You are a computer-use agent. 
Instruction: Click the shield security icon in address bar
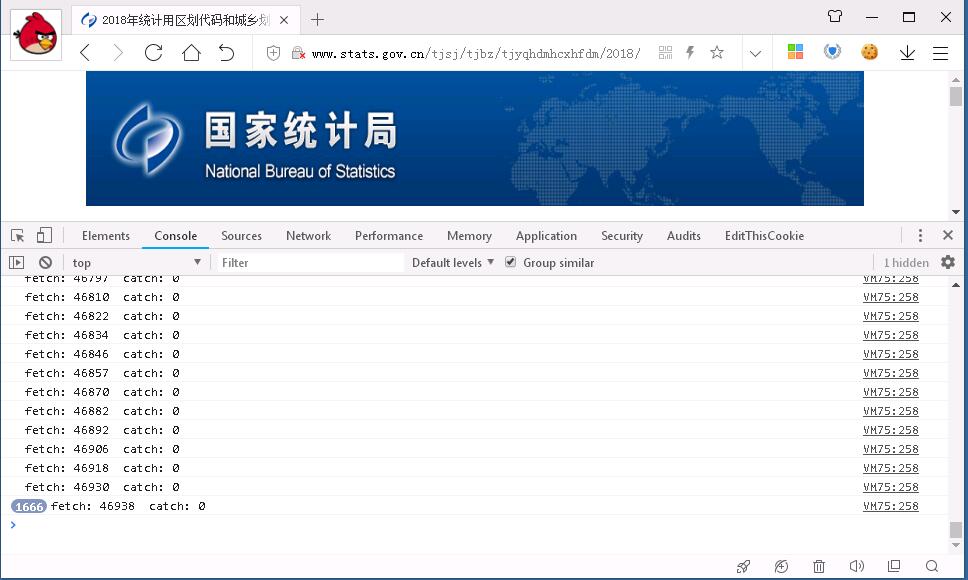click(273, 54)
